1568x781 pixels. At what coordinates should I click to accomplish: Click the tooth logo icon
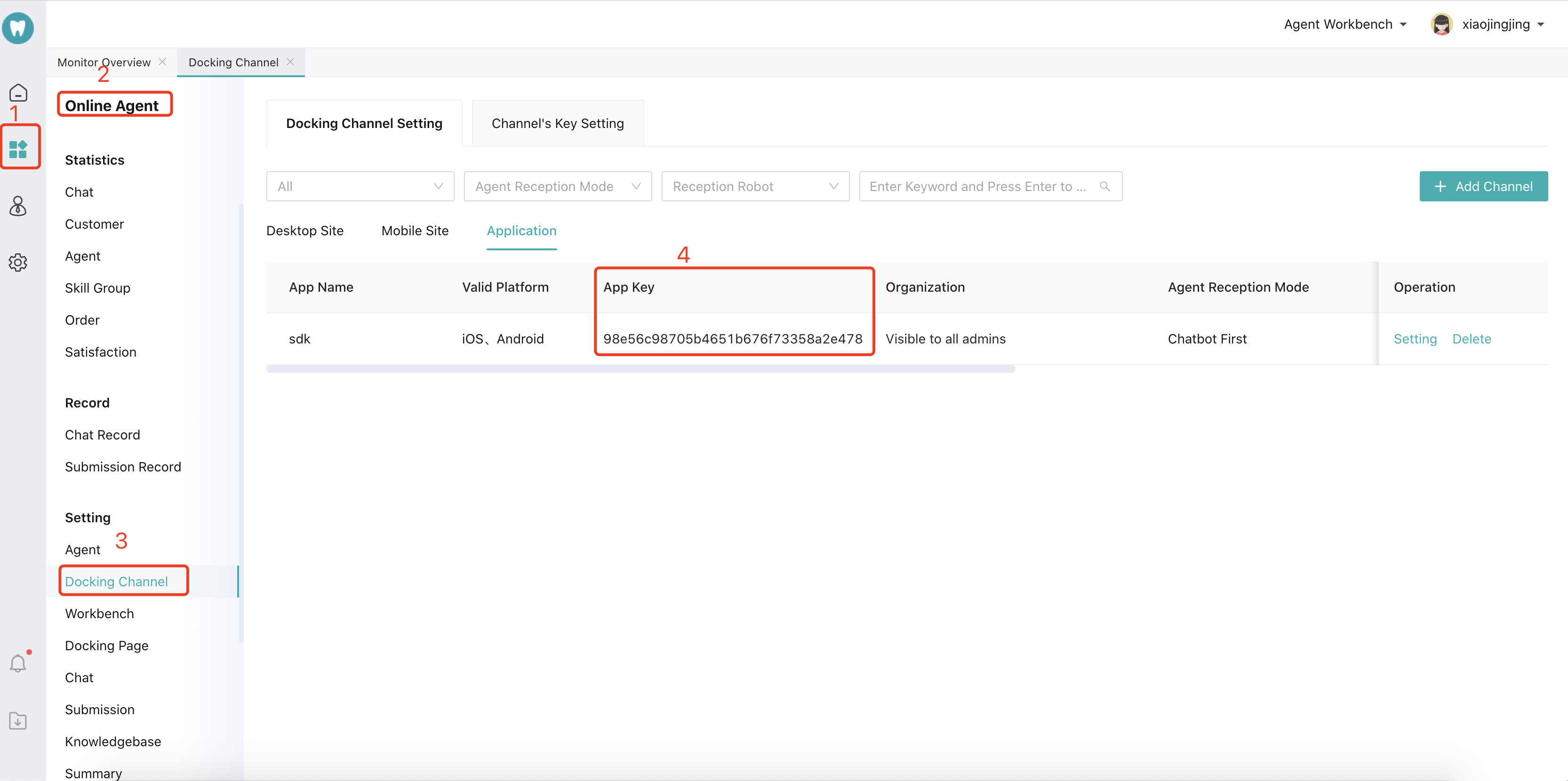click(18, 28)
